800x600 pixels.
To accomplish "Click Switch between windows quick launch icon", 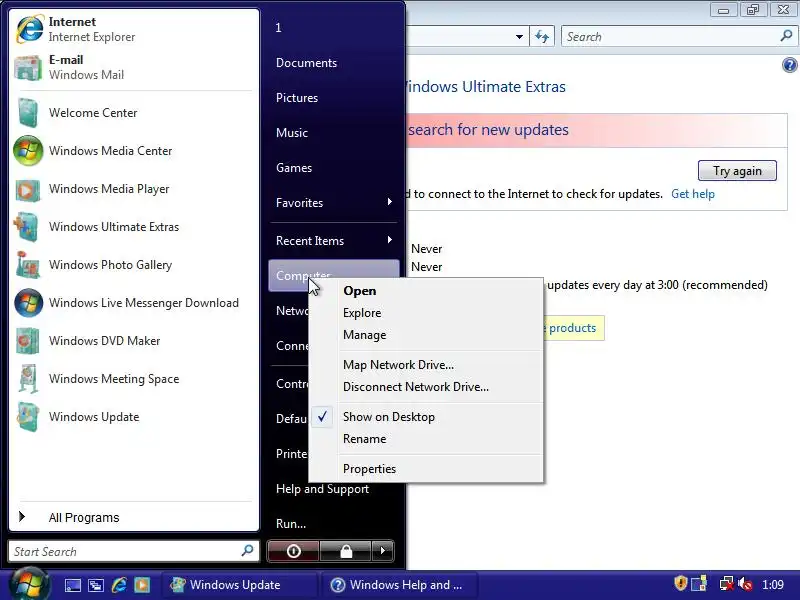I will [x=95, y=585].
